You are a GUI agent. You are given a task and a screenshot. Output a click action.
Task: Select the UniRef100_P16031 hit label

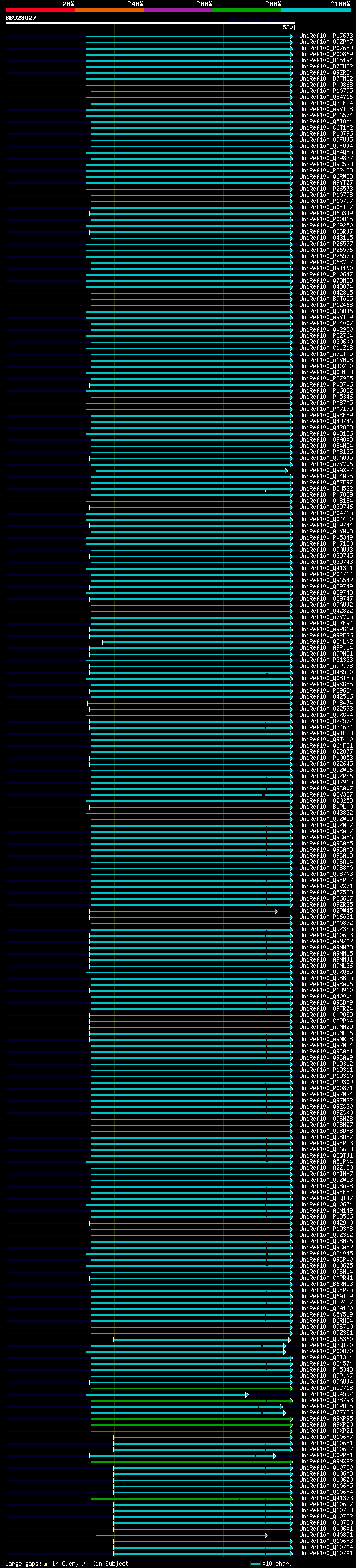point(326,917)
